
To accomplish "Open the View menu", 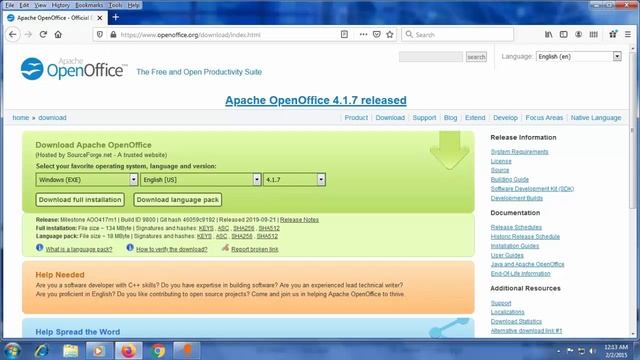I will (40, 5).
